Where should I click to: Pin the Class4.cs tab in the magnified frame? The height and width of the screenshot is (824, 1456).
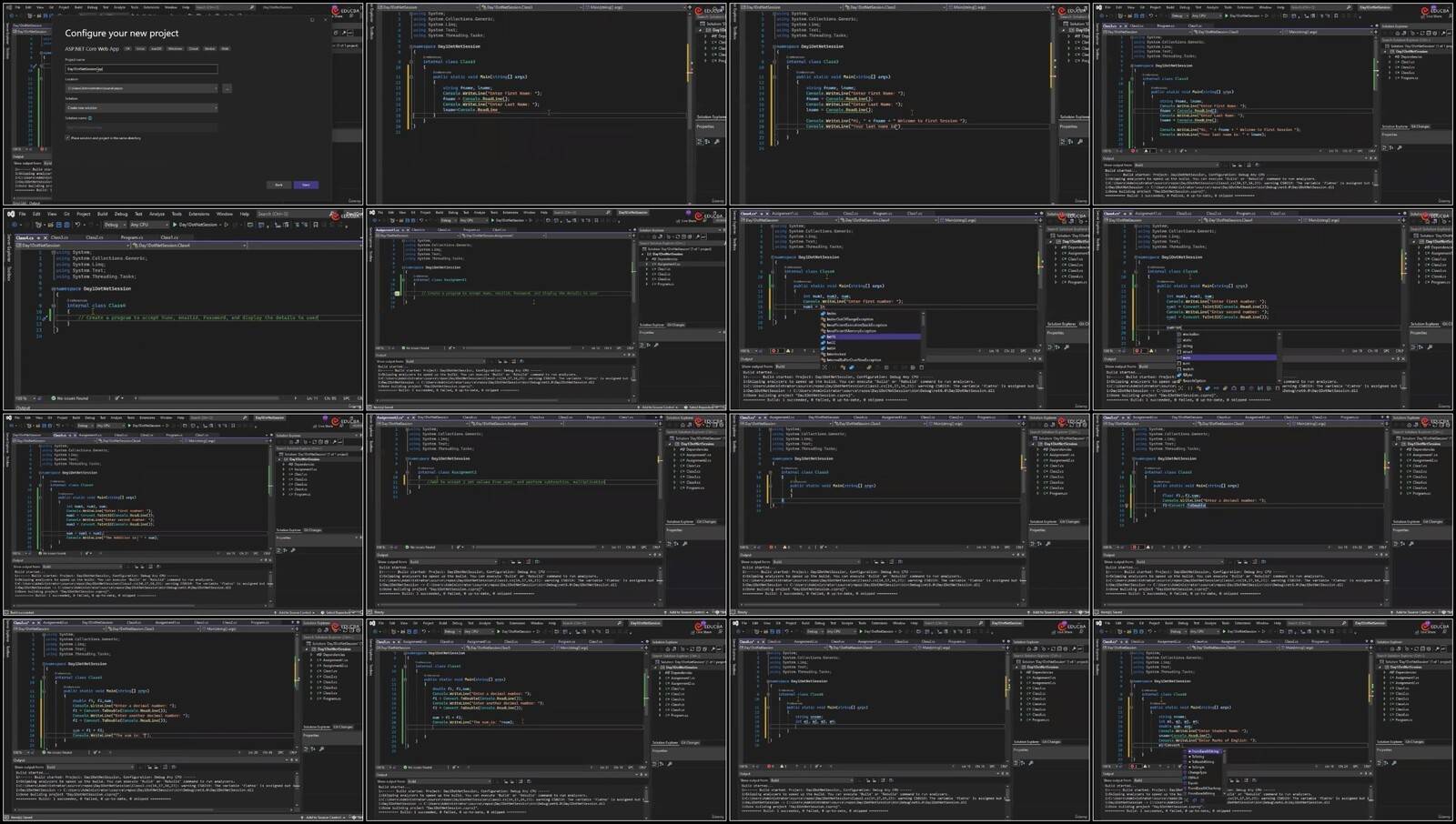[39, 237]
